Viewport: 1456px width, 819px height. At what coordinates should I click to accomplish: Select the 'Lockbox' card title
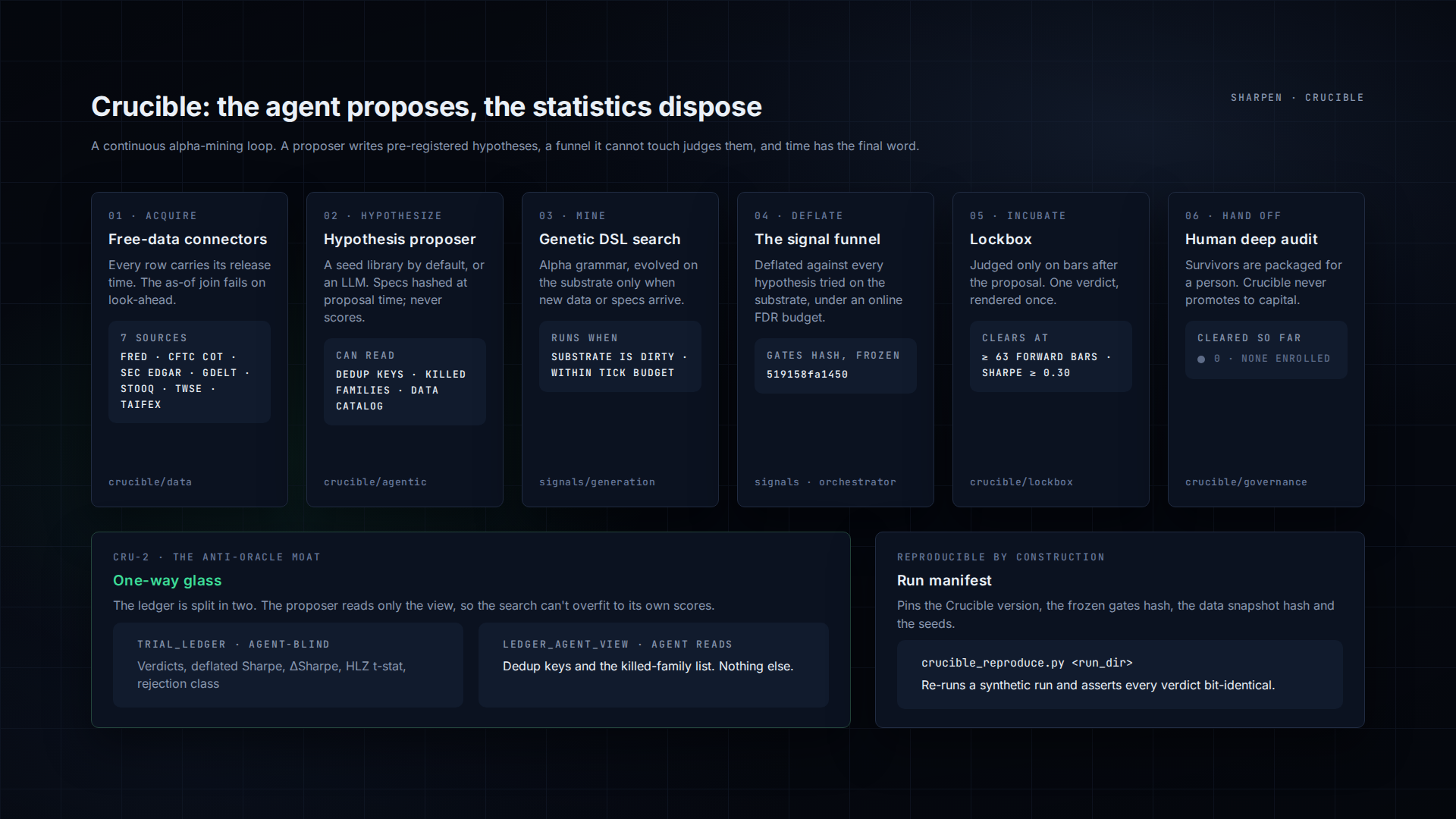[1001, 239]
